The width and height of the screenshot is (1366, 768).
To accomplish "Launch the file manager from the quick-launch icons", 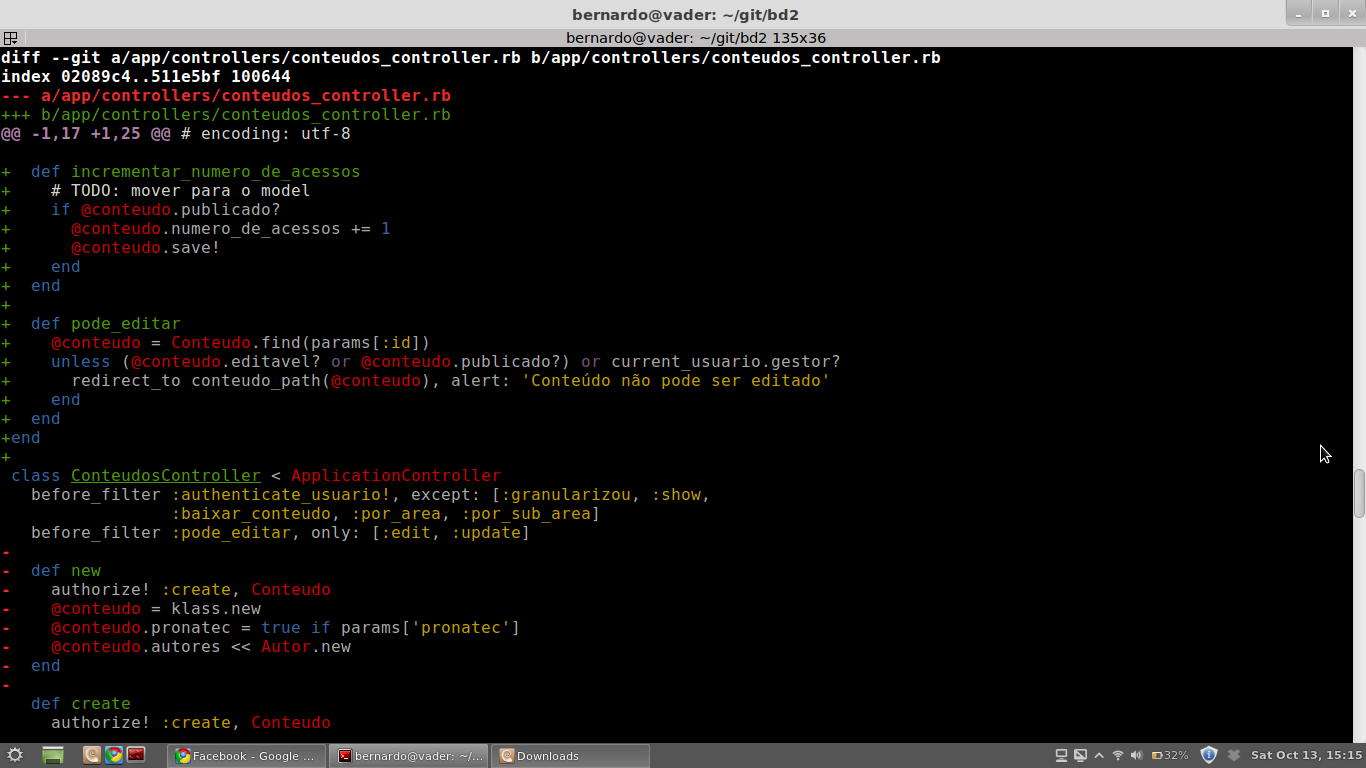I will coord(92,755).
